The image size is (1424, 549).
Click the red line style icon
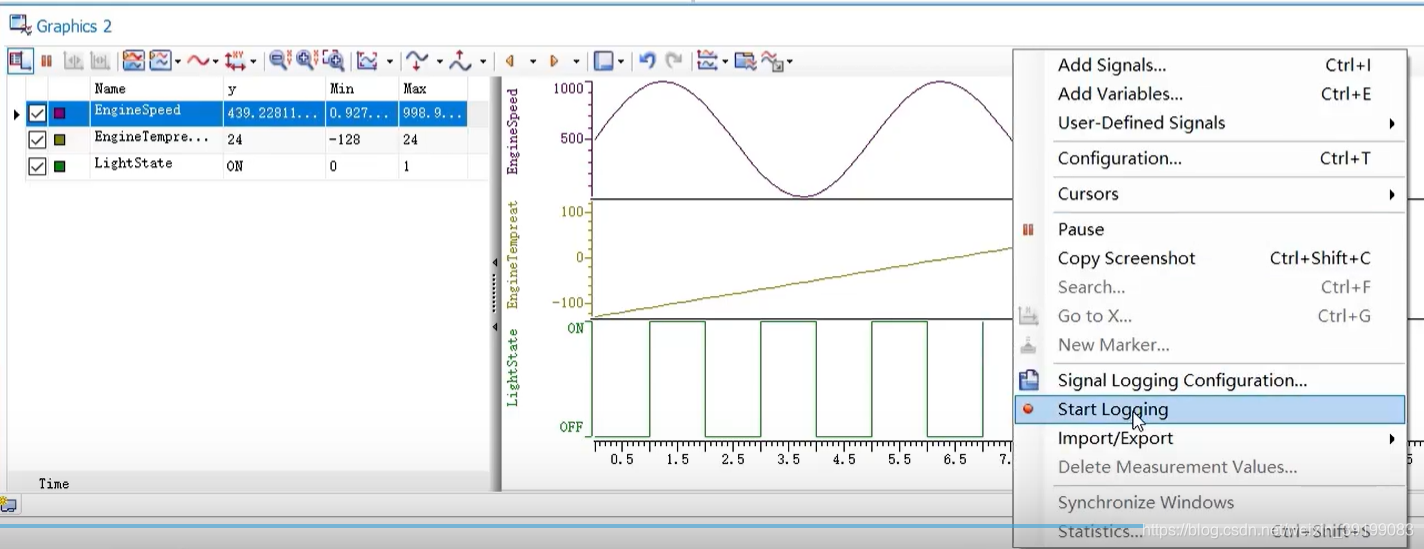(198, 61)
